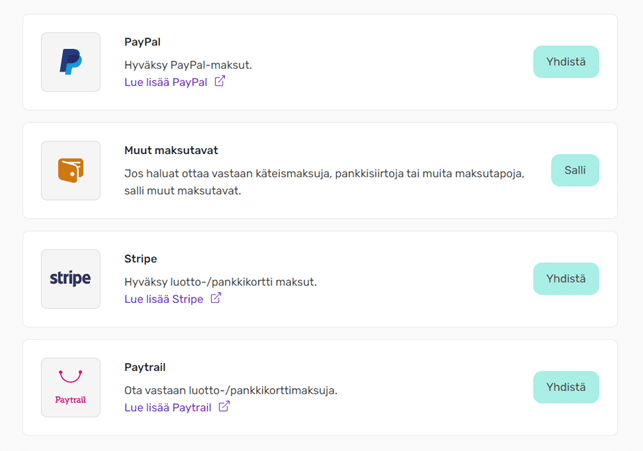Click the Paytrail logo icon
Screen dimensions: 643x451
70,387
